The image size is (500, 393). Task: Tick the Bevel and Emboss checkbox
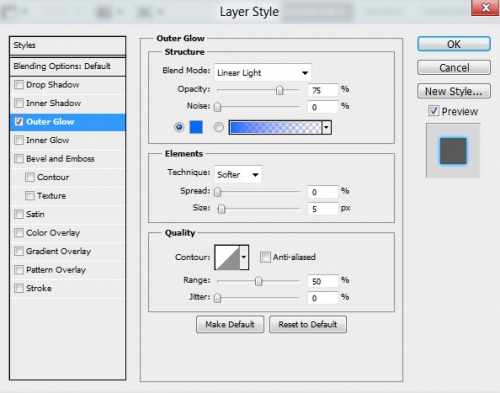pos(19,159)
